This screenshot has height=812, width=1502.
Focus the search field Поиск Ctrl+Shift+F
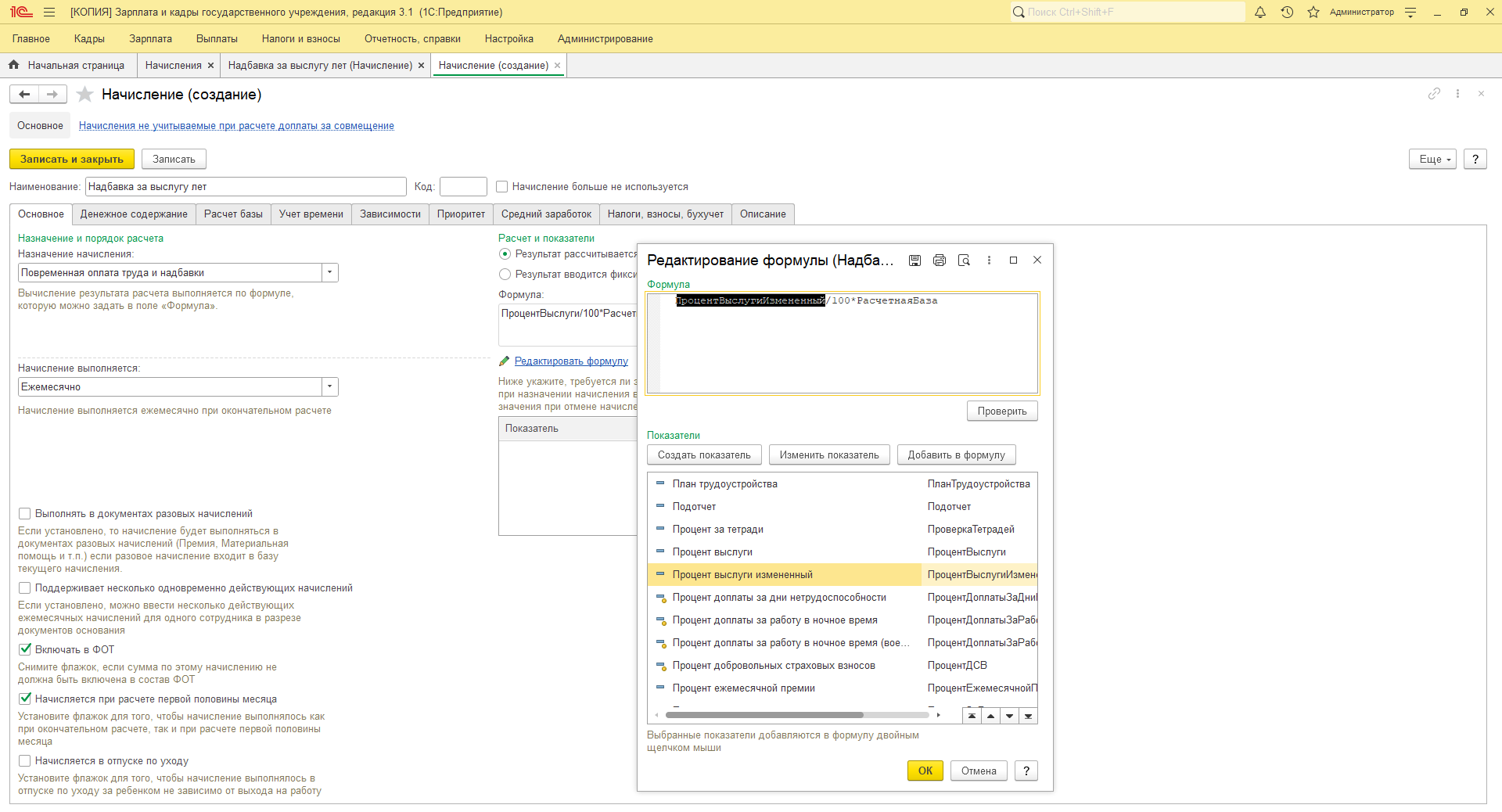(x=1127, y=12)
